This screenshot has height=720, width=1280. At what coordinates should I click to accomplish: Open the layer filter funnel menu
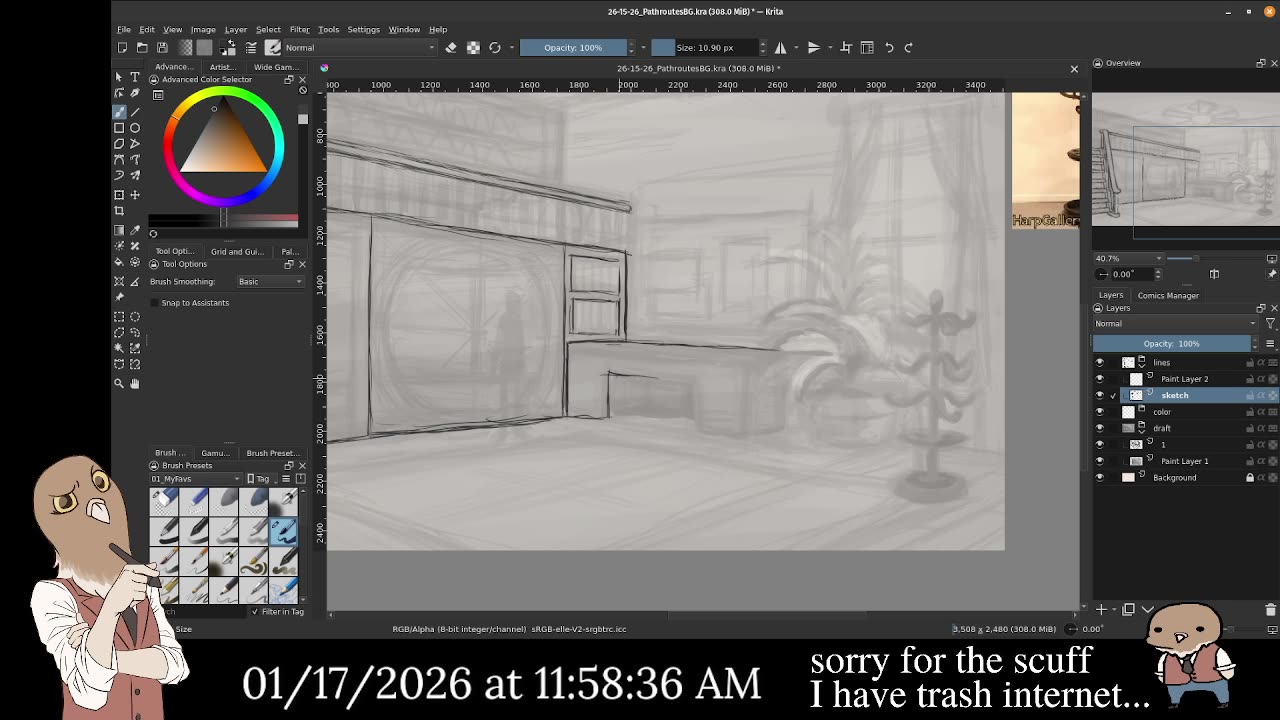pos(1271,323)
